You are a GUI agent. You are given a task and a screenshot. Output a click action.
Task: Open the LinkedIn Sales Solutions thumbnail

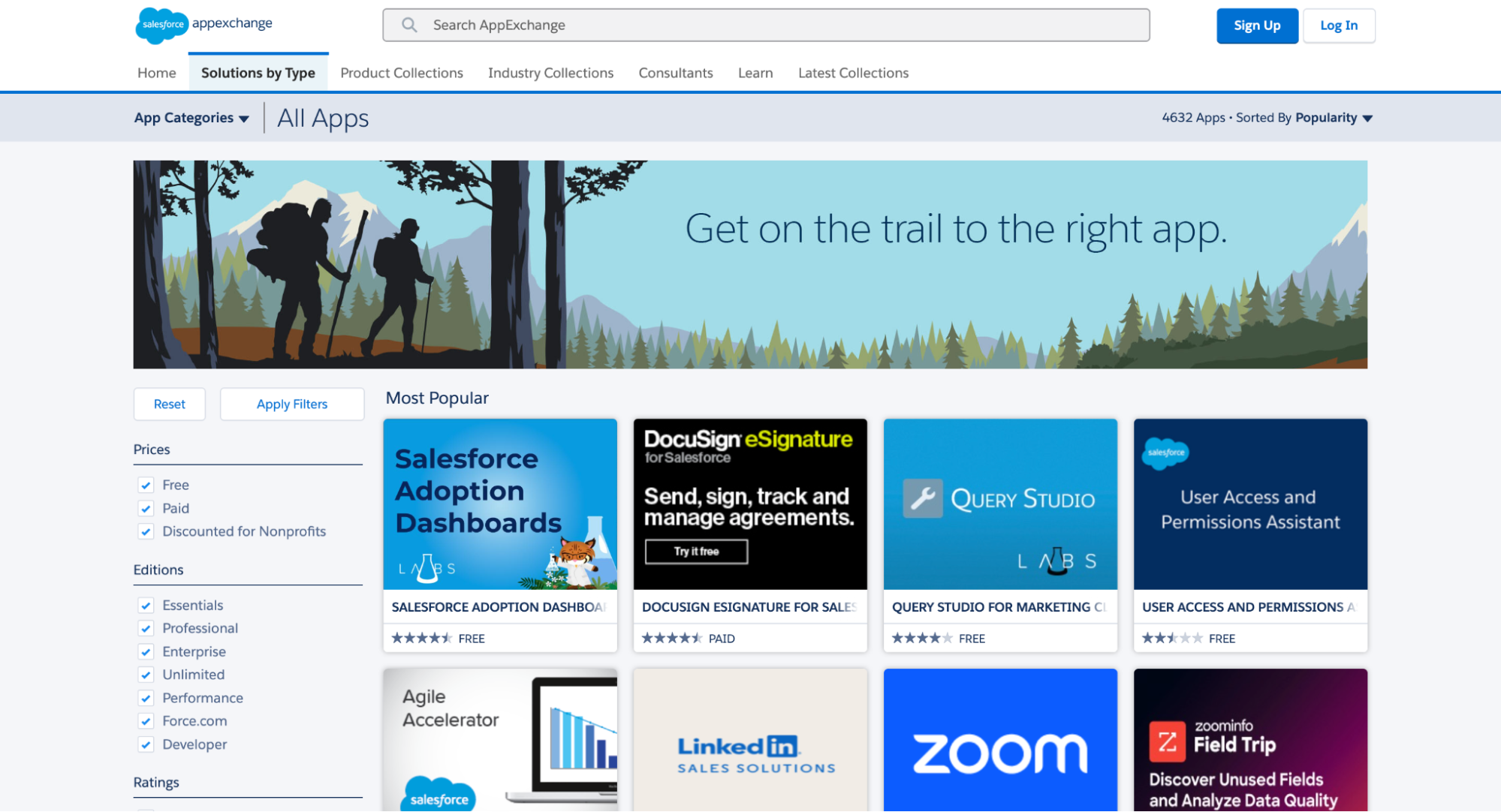pos(750,740)
